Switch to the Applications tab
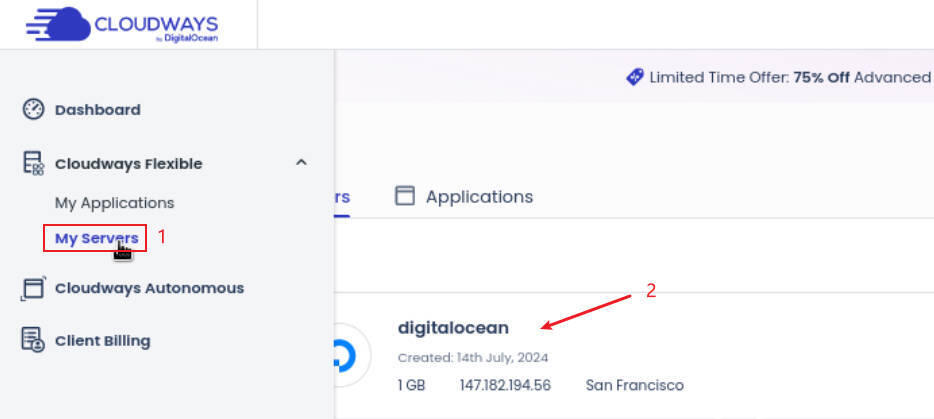934x419 pixels. tap(479, 197)
